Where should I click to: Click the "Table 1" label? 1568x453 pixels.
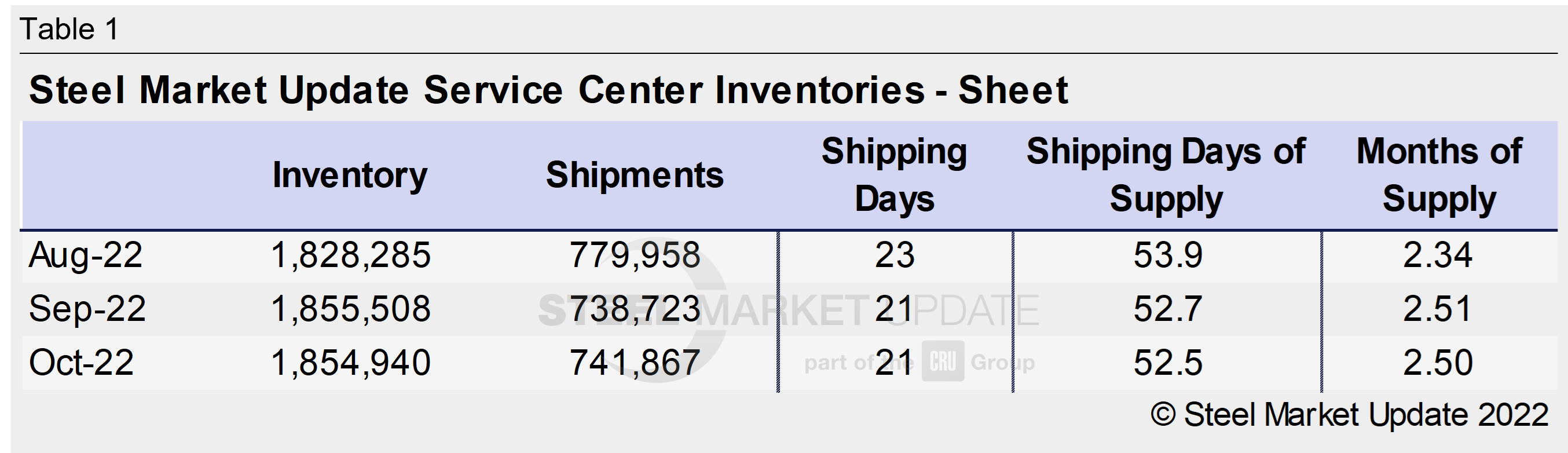69,29
